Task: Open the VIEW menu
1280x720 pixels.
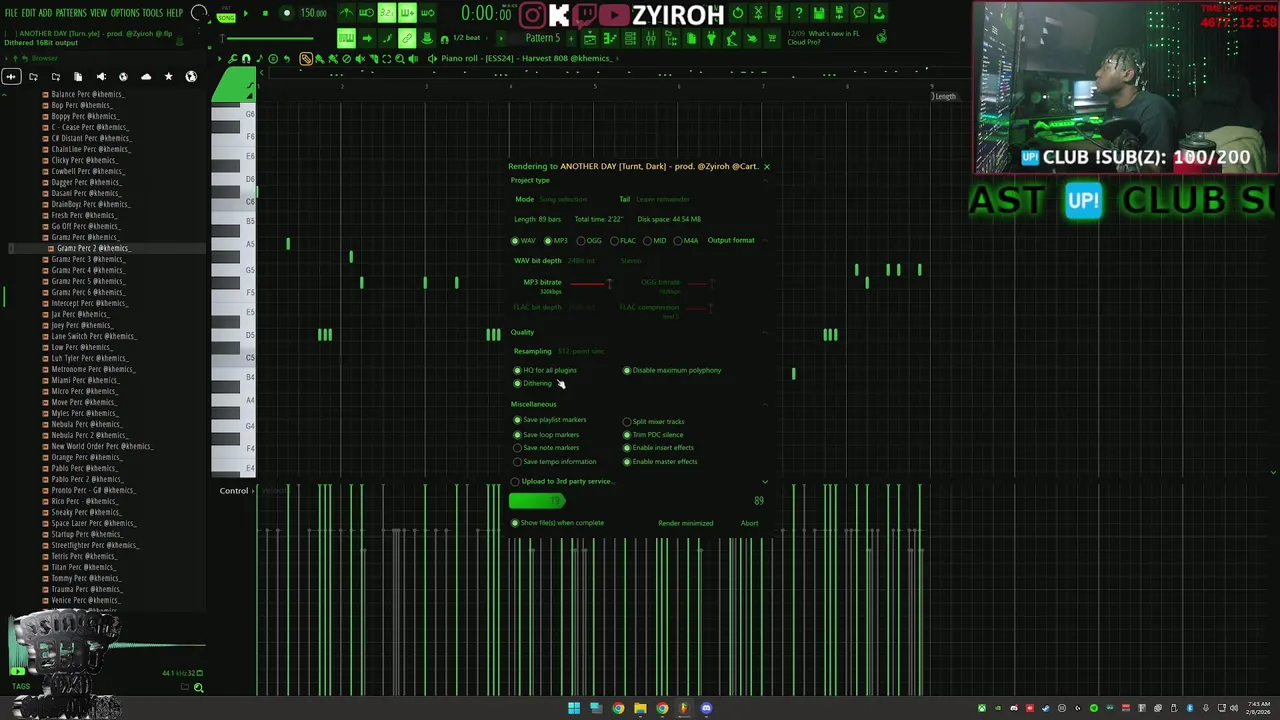Action: point(98,13)
